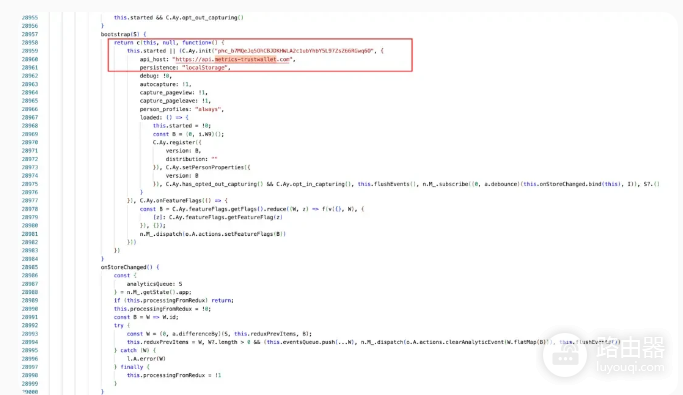Click the C.Ay.has_opted_out_capturing() call
The height and width of the screenshot is (395, 683).
coord(214,184)
